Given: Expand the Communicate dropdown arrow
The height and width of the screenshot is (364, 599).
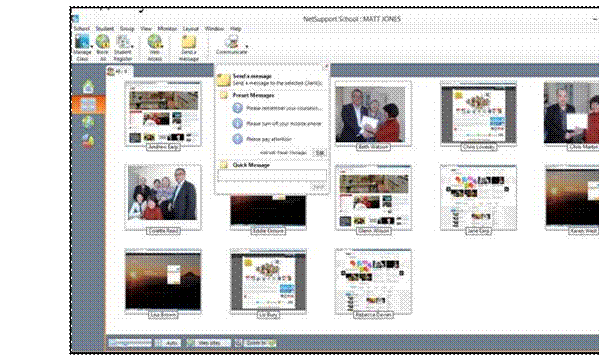Looking at the screenshot, I should (x=246, y=47).
